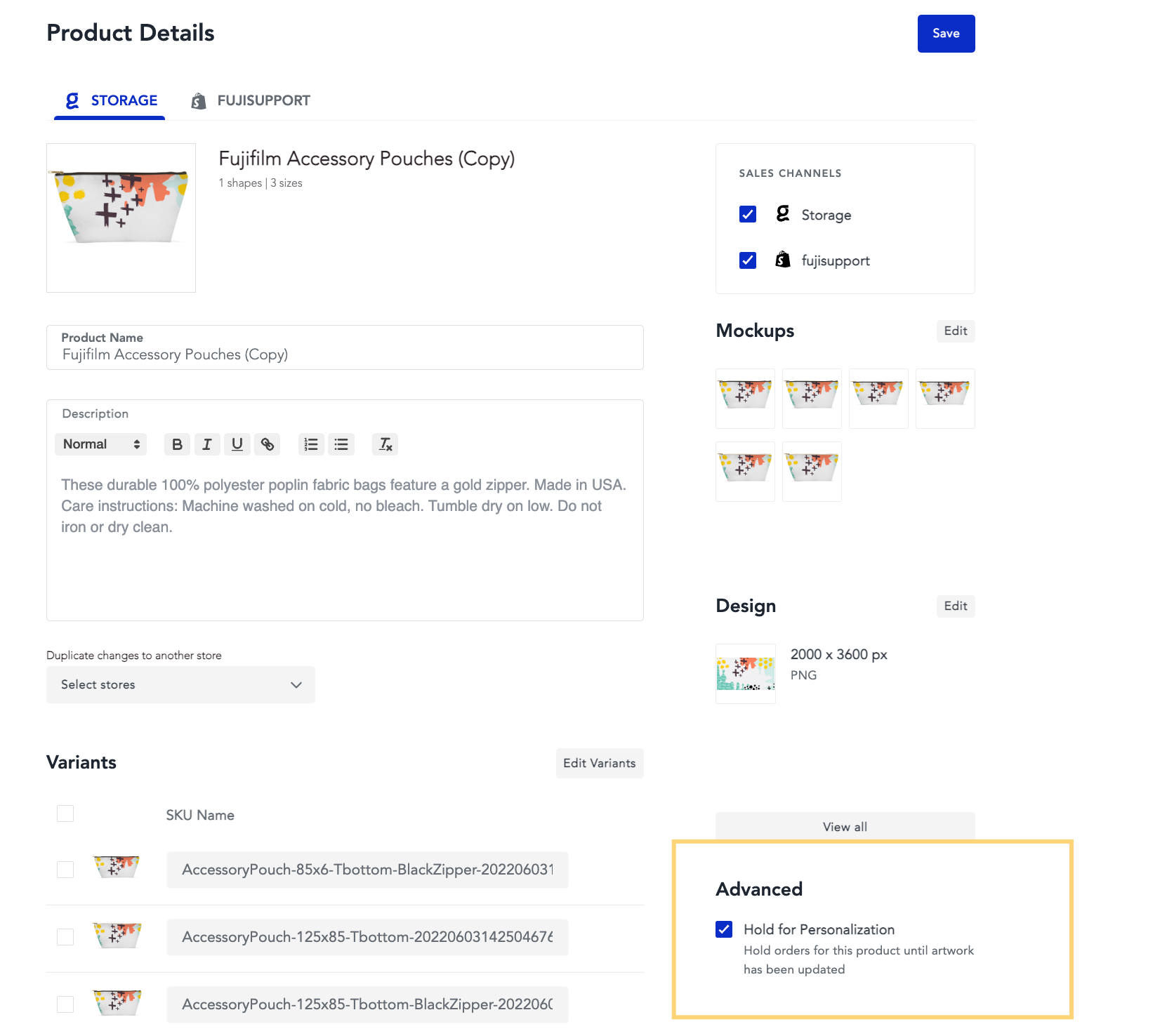Viewport: 1167px width, 1036px height.
Task: Create a numbered list
Action: 311,444
